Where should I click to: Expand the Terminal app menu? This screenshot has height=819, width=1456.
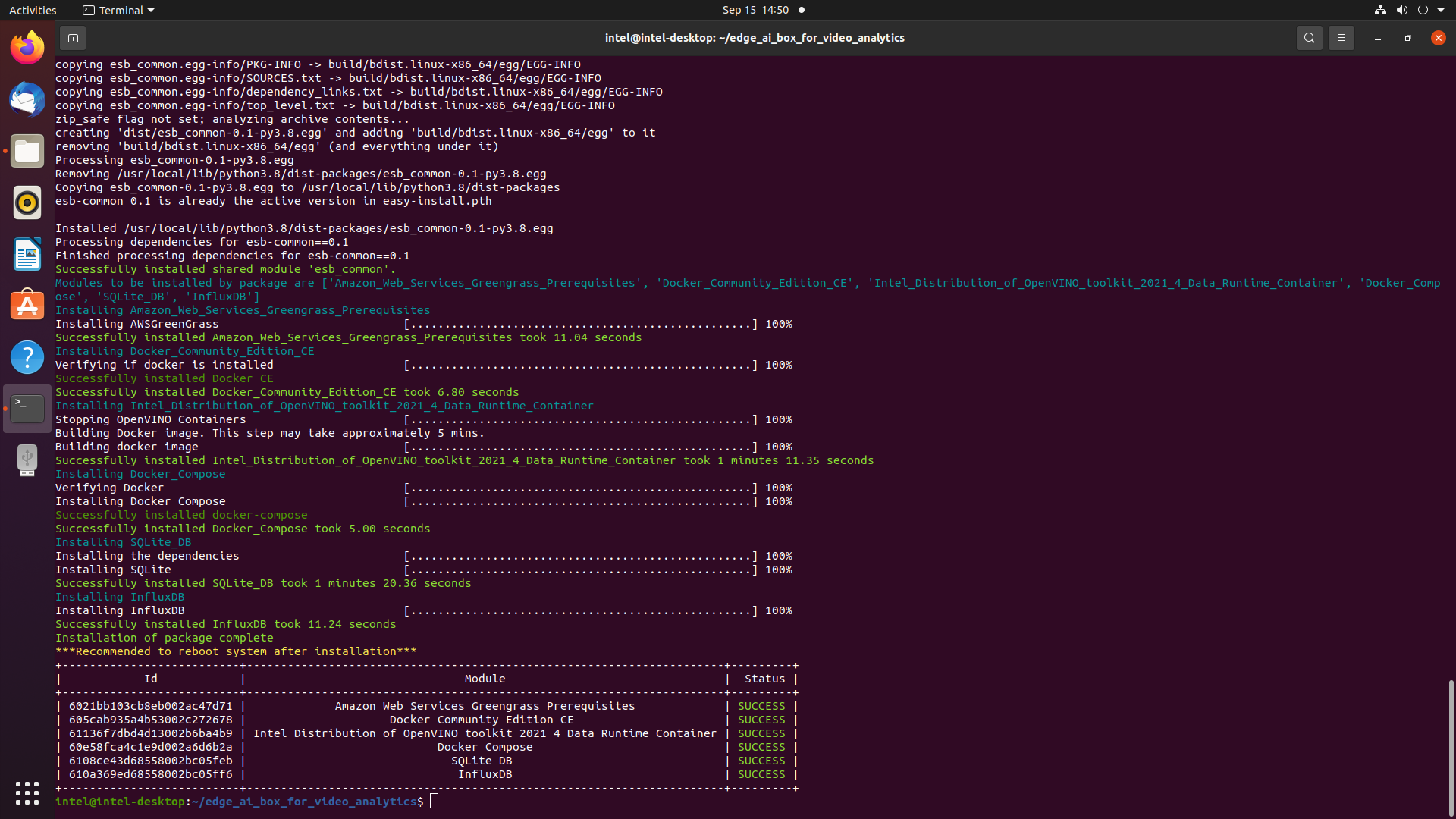click(x=118, y=10)
